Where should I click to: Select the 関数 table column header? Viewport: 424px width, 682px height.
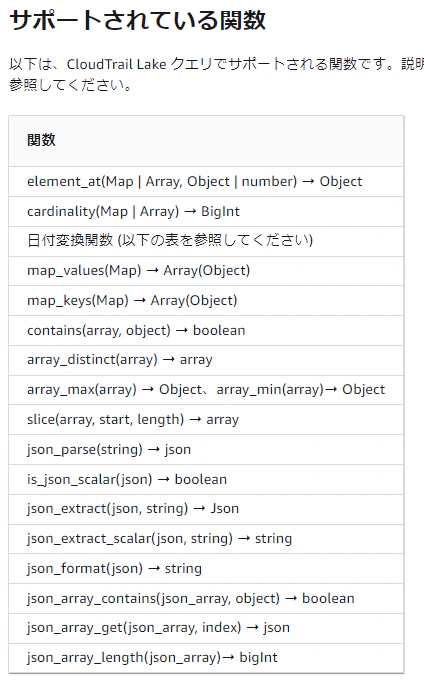[41, 140]
